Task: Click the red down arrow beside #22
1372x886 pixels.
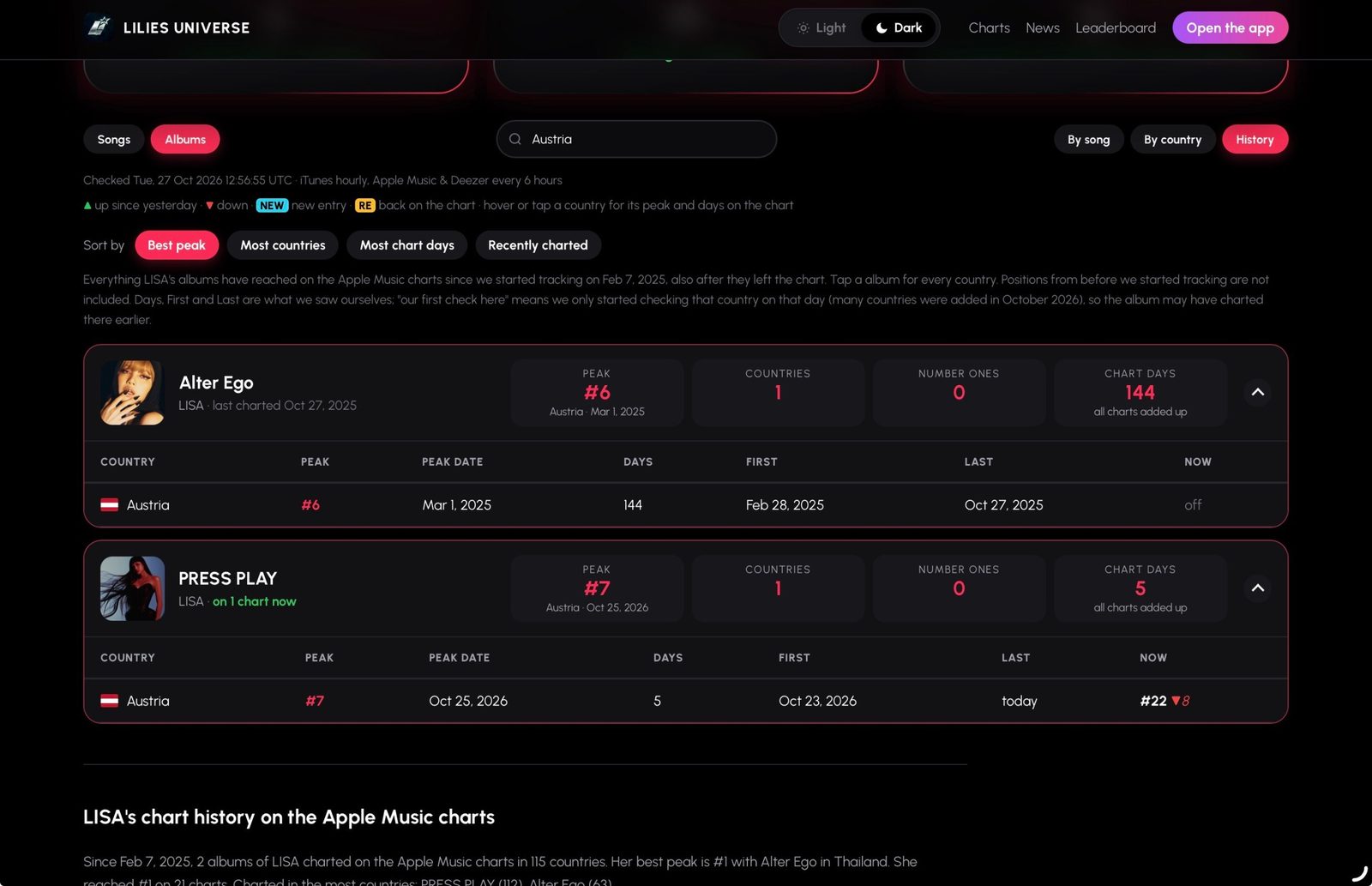Action: point(1176,701)
